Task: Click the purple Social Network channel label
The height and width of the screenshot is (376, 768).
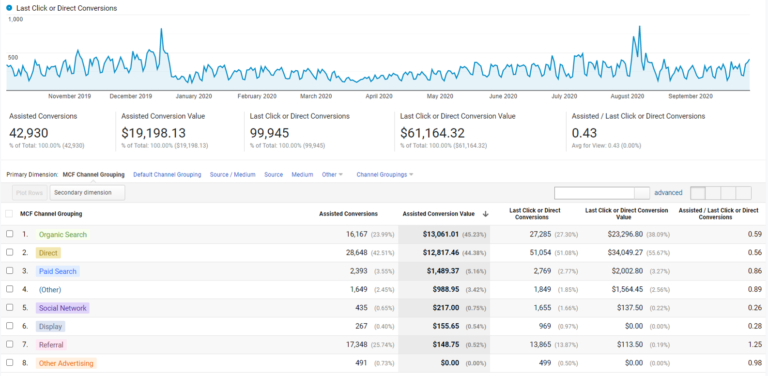Action: tap(63, 308)
